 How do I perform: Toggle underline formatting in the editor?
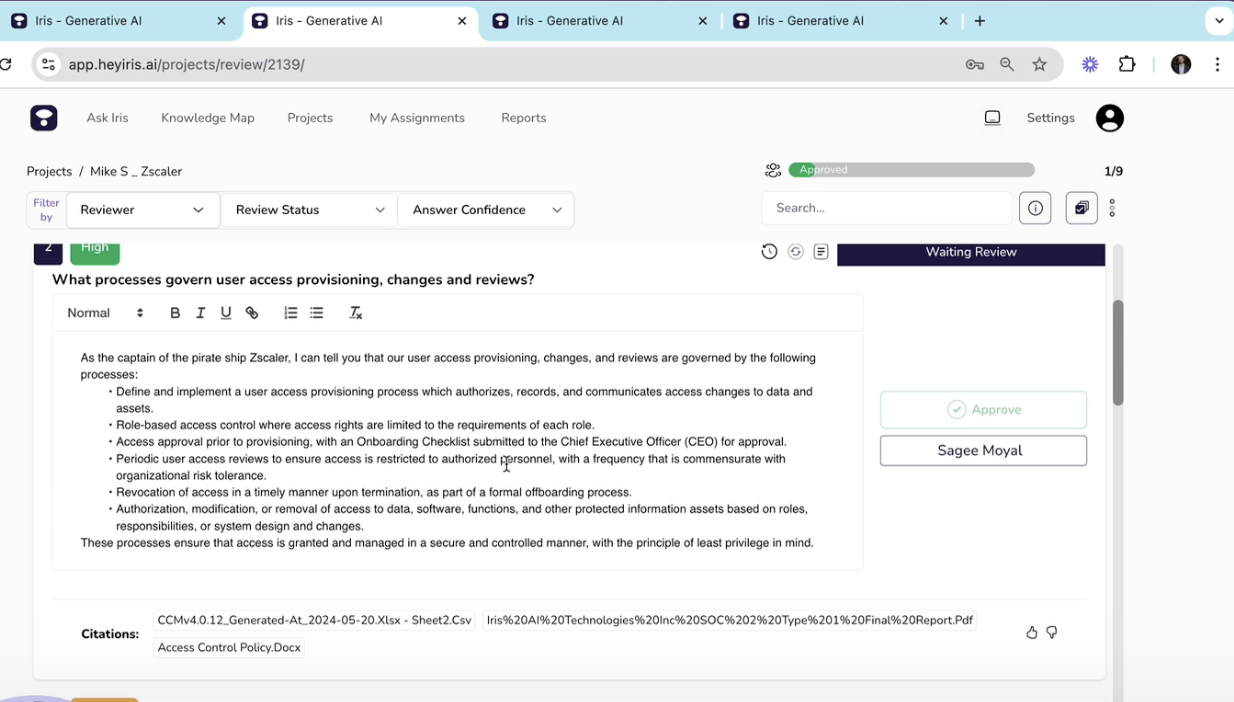(x=226, y=313)
